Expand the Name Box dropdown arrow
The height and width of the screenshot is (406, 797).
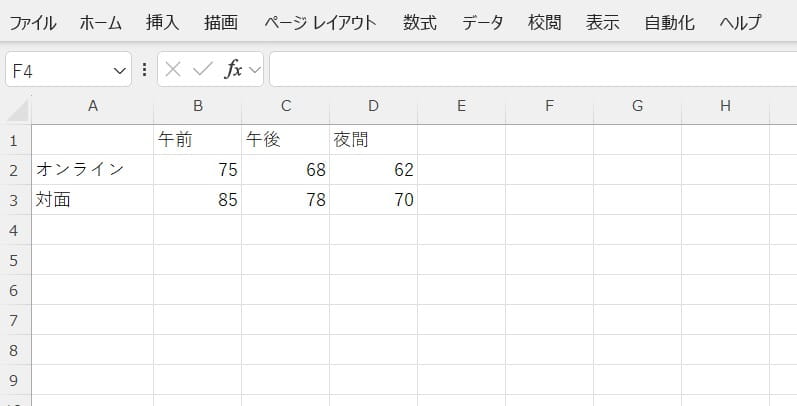point(121,70)
